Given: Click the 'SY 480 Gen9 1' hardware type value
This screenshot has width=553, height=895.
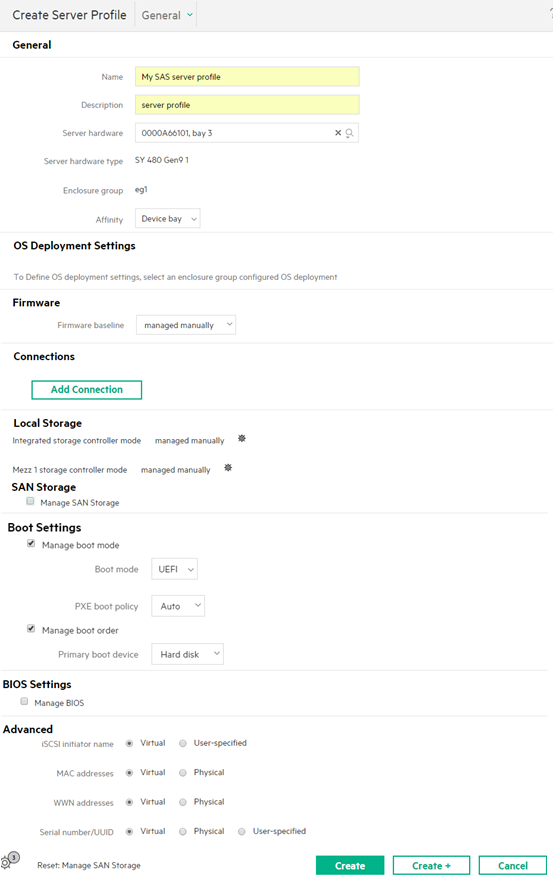Looking at the screenshot, I should tap(162, 160).
